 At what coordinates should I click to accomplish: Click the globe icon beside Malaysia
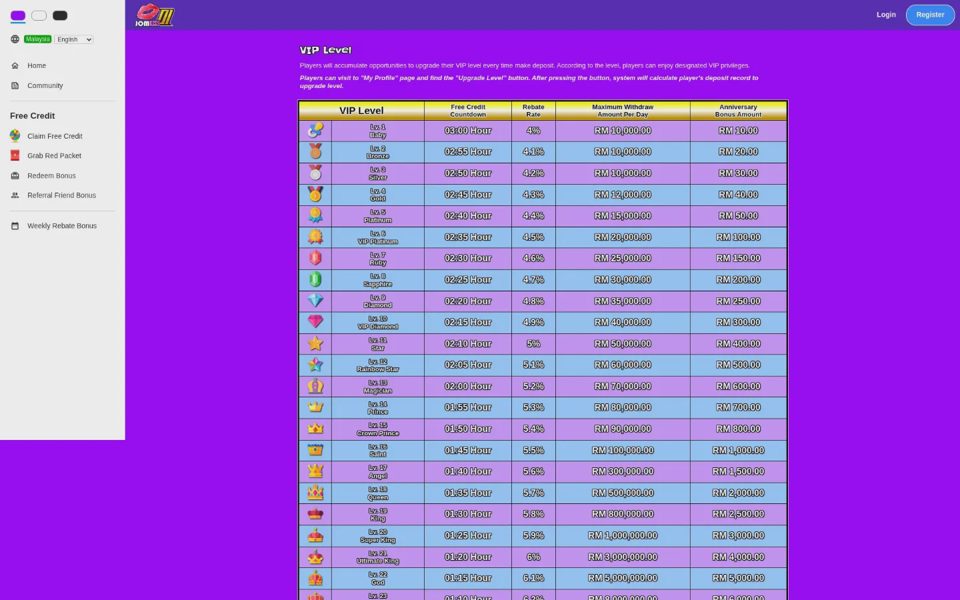(15, 39)
